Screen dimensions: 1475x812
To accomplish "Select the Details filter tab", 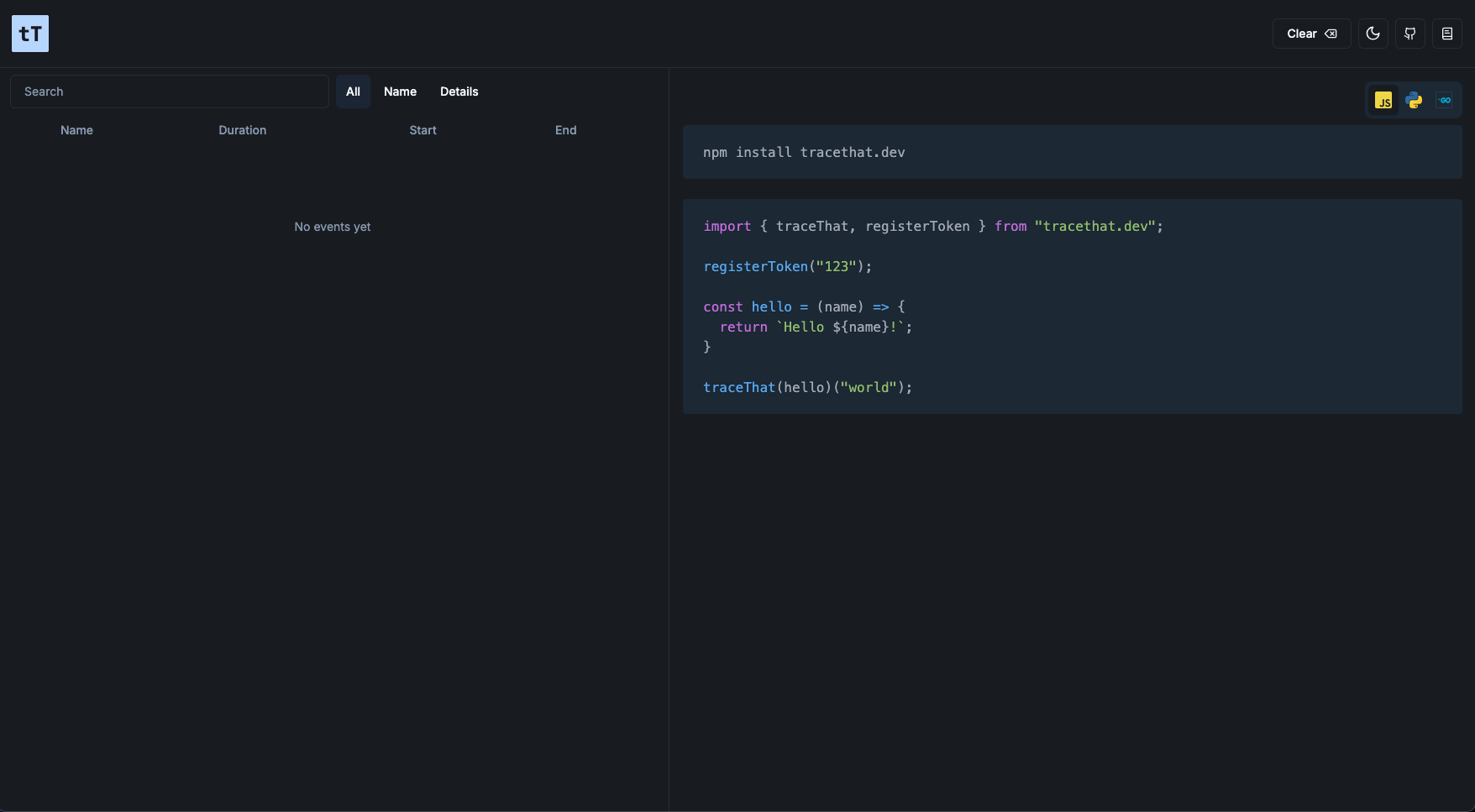I will click(459, 92).
